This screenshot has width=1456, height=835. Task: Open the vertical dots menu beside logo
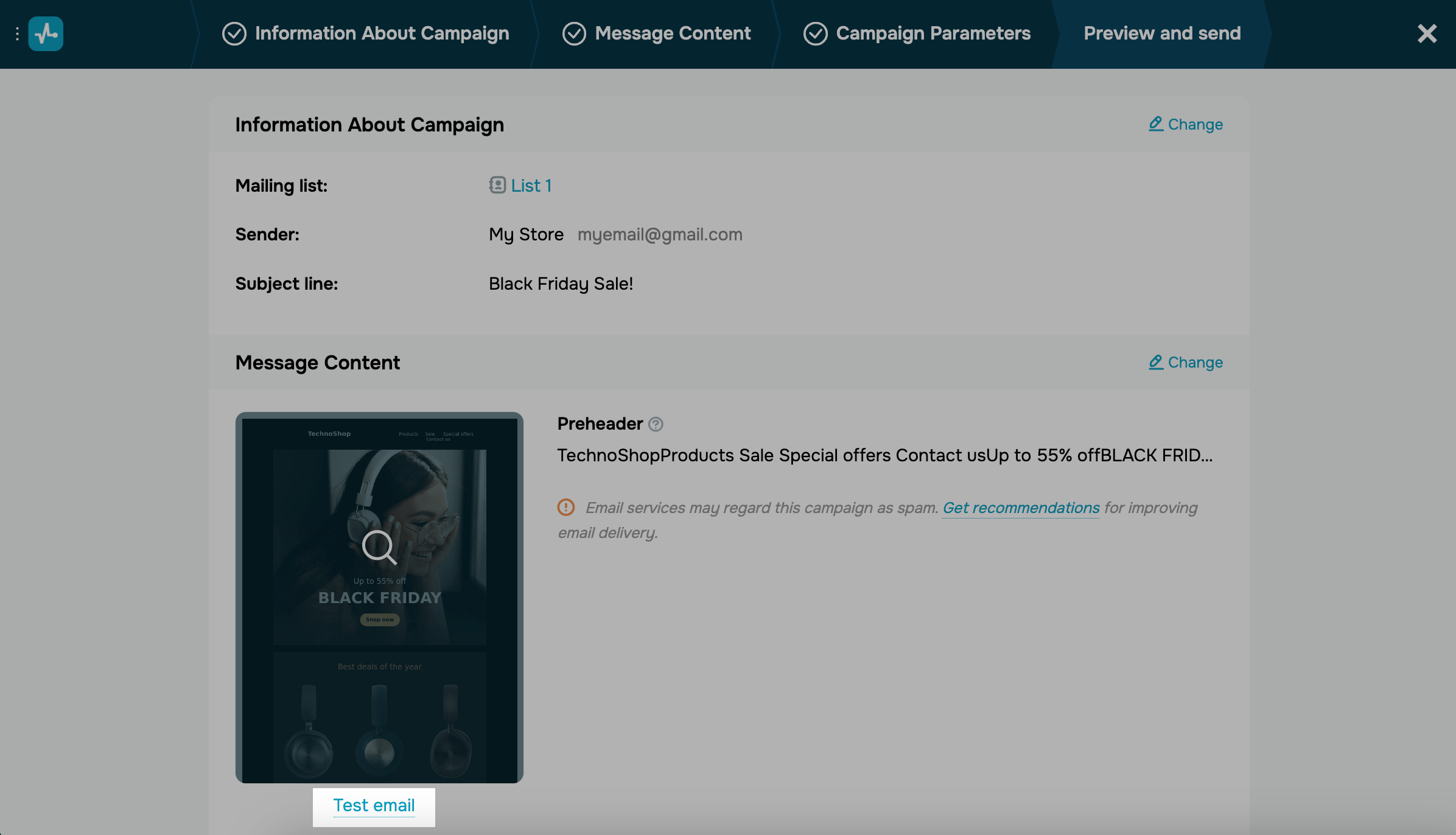(x=17, y=34)
